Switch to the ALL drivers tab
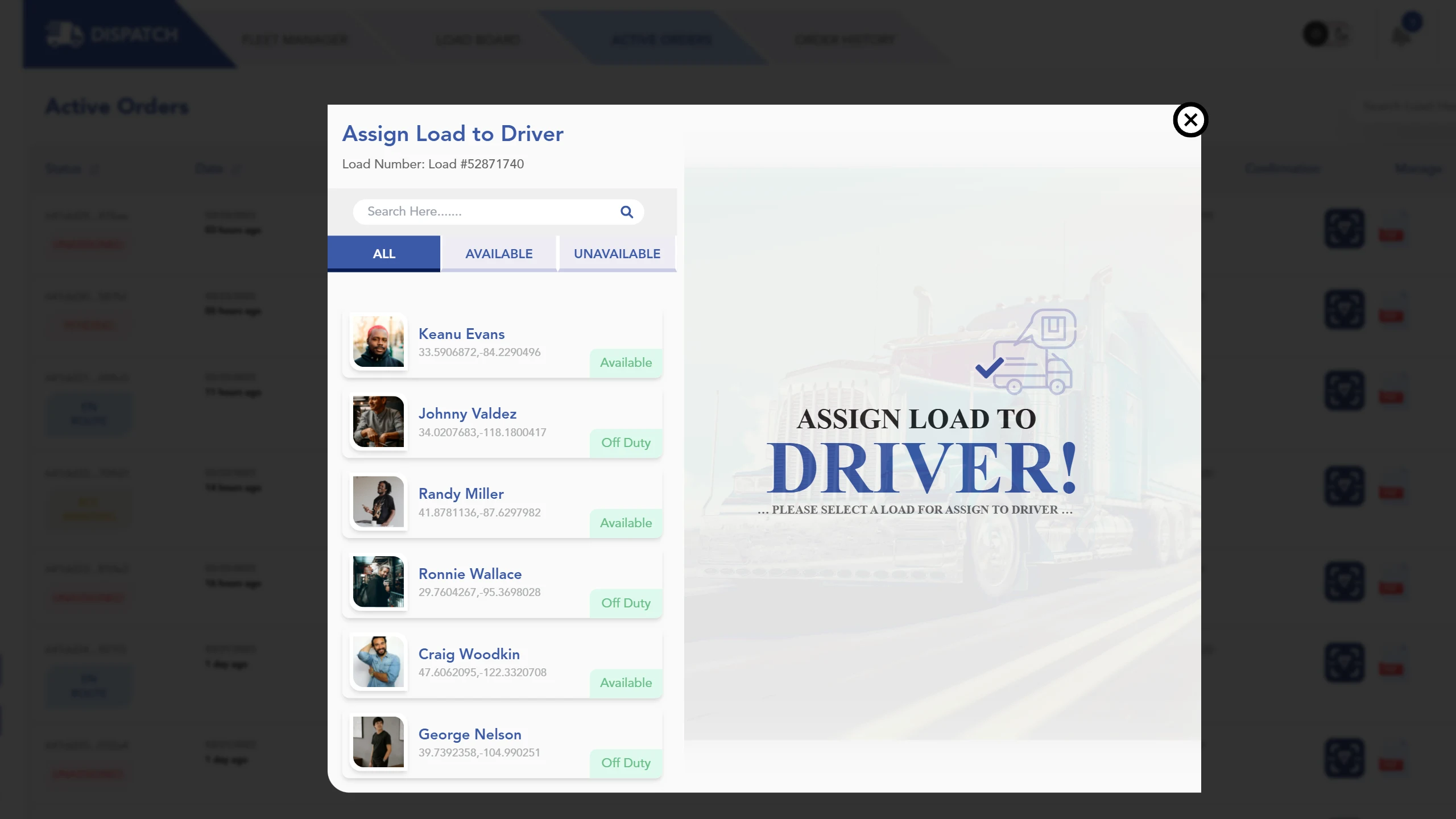 (x=384, y=254)
